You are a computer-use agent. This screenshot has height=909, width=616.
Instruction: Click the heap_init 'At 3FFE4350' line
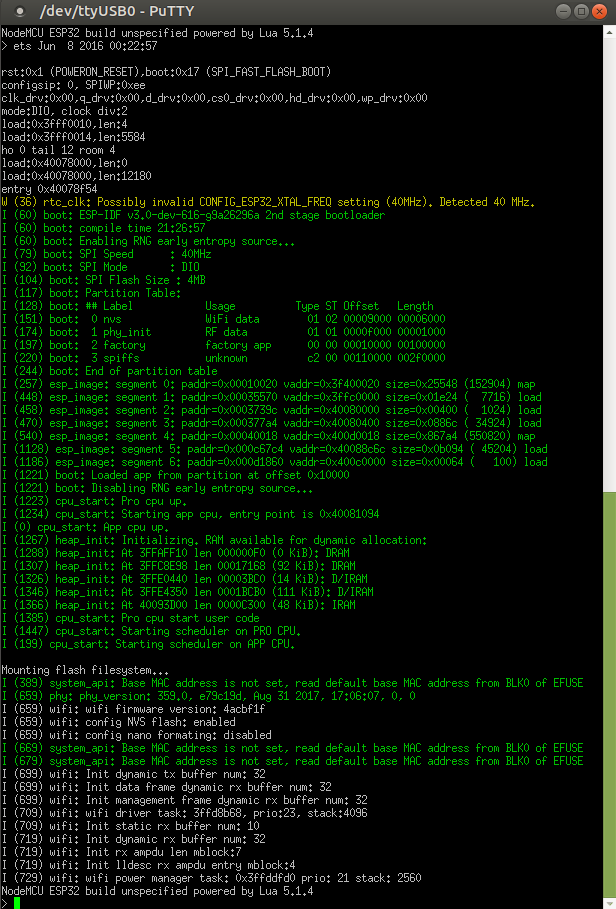(187, 592)
